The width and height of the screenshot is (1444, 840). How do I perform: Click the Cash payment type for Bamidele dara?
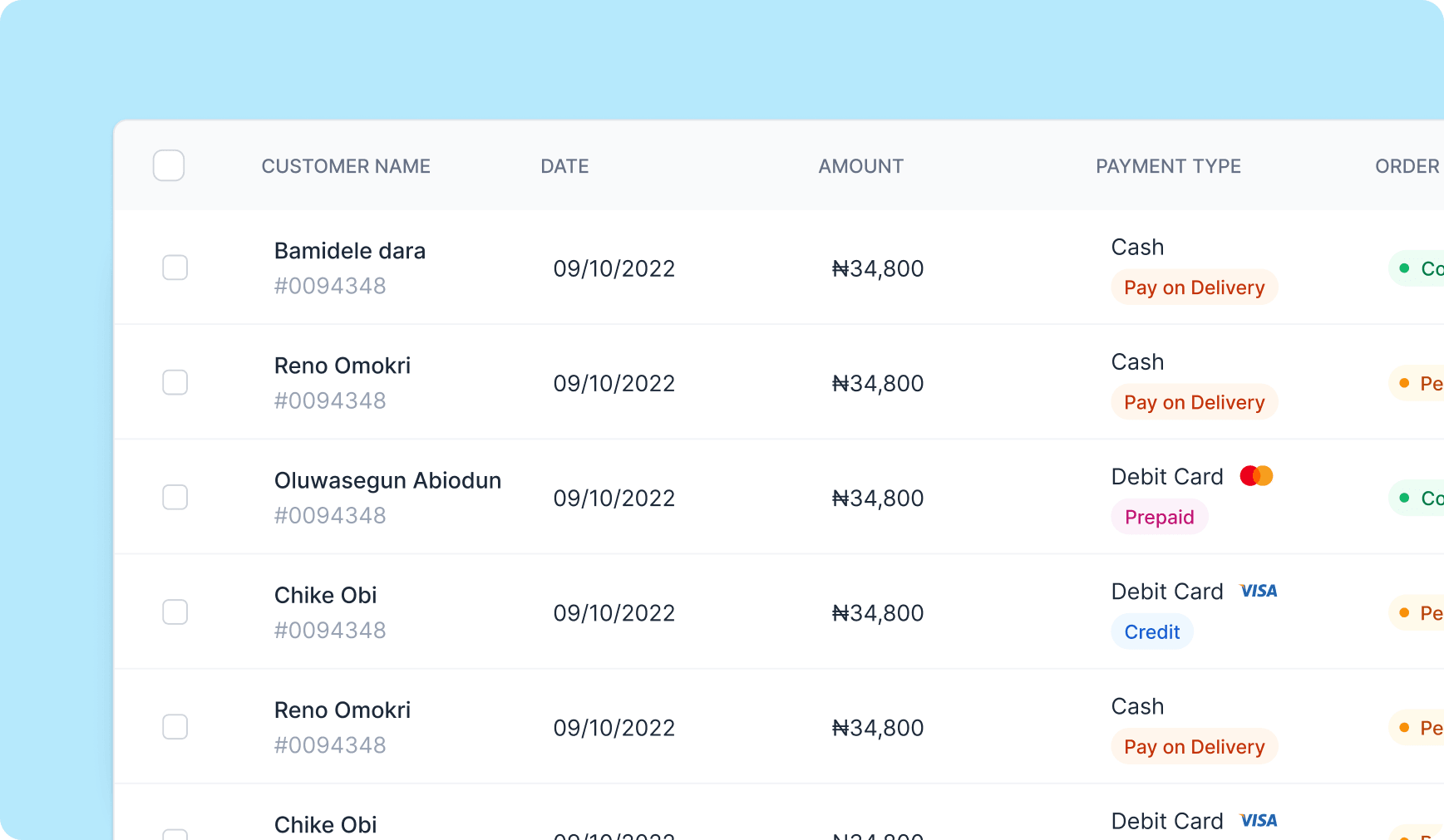(x=1137, y=247)
